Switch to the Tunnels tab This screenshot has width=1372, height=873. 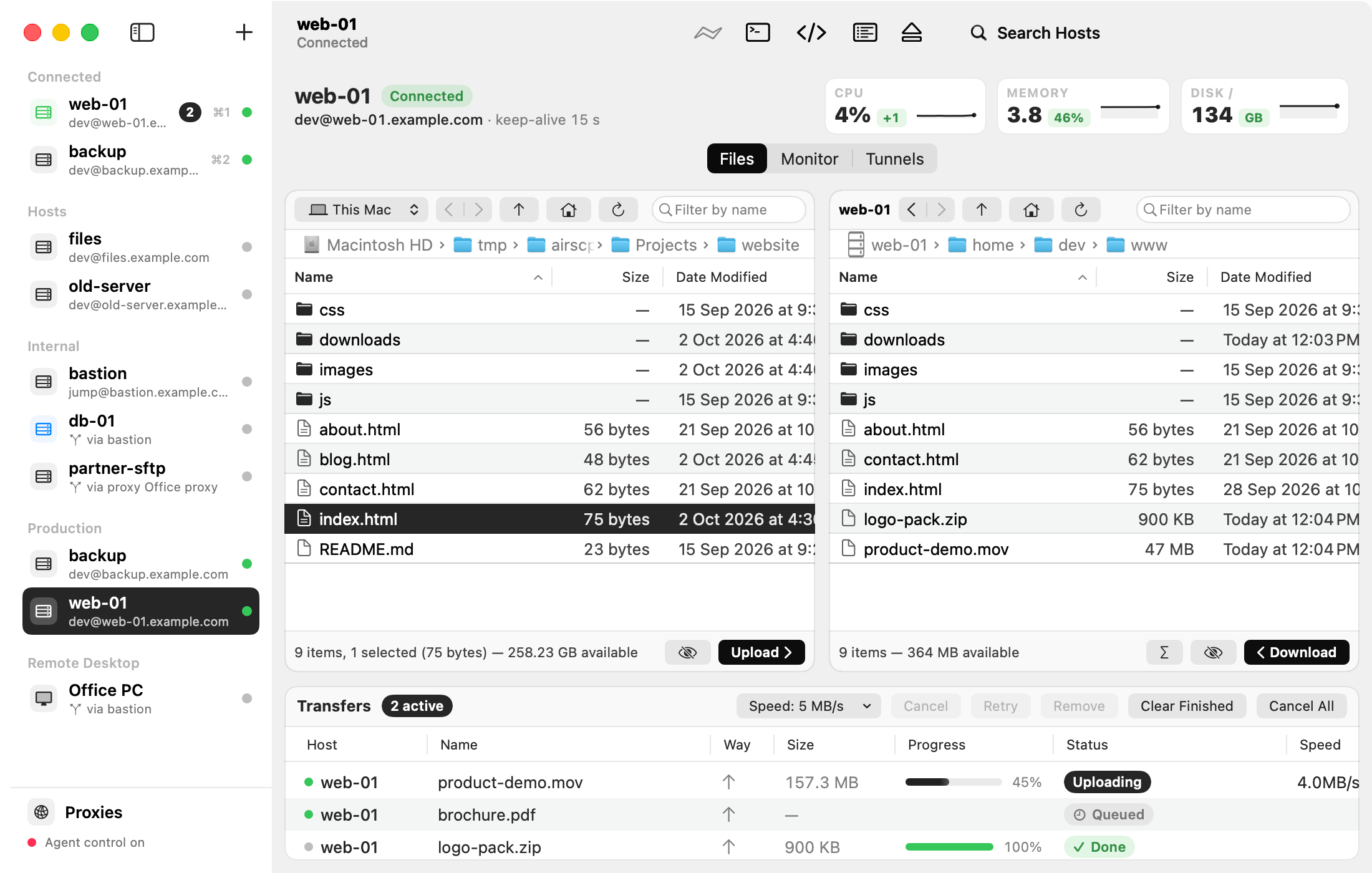click(894, 159)
